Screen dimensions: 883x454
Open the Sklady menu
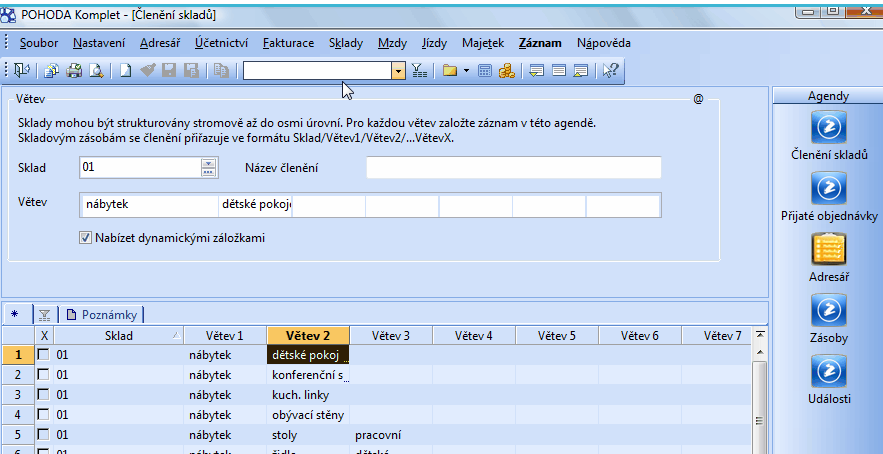(346, 43)
